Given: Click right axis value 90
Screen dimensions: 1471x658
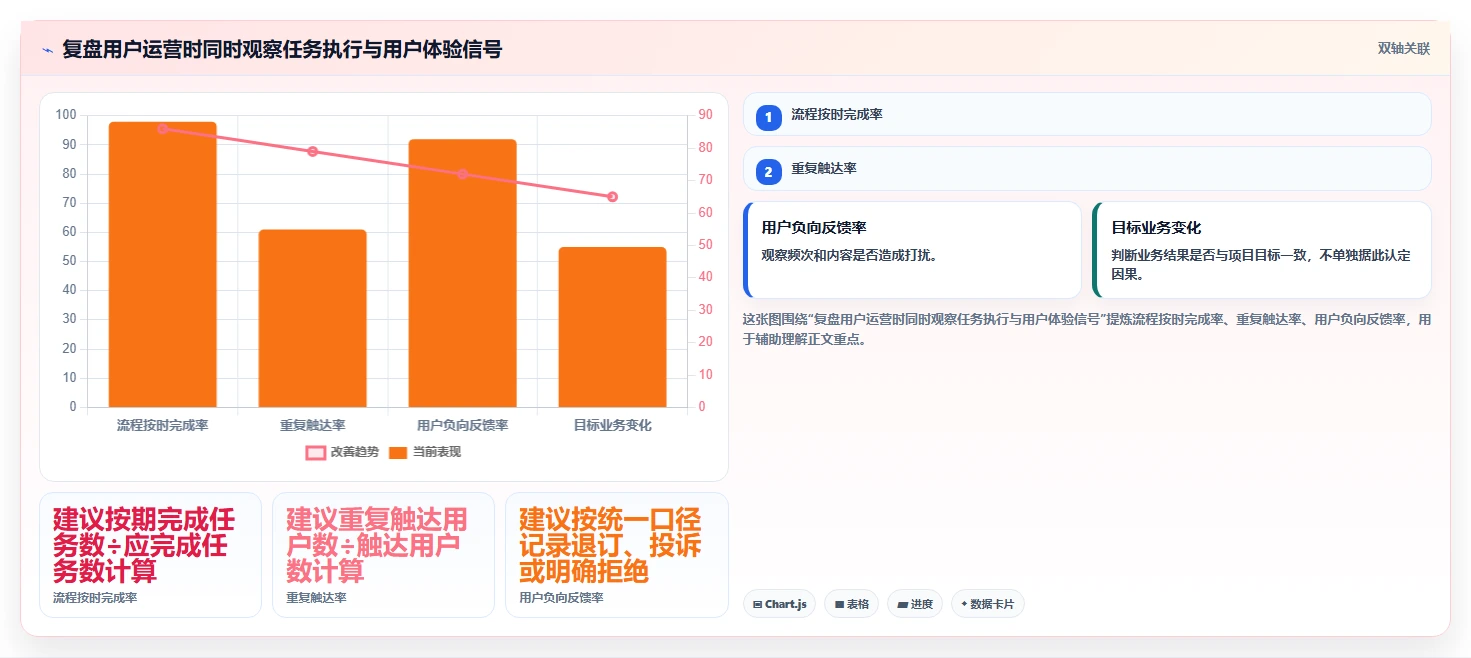Looking at the screenshot, I should (x=705, y=115).
